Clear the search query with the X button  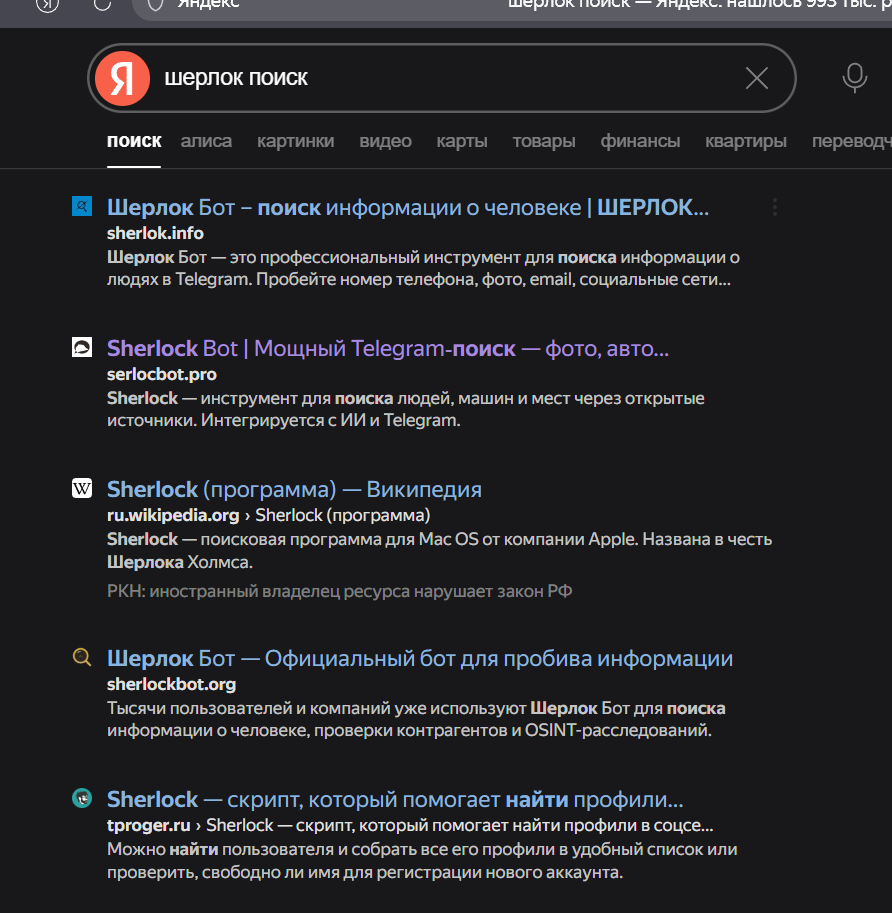[x=756, y=78]
